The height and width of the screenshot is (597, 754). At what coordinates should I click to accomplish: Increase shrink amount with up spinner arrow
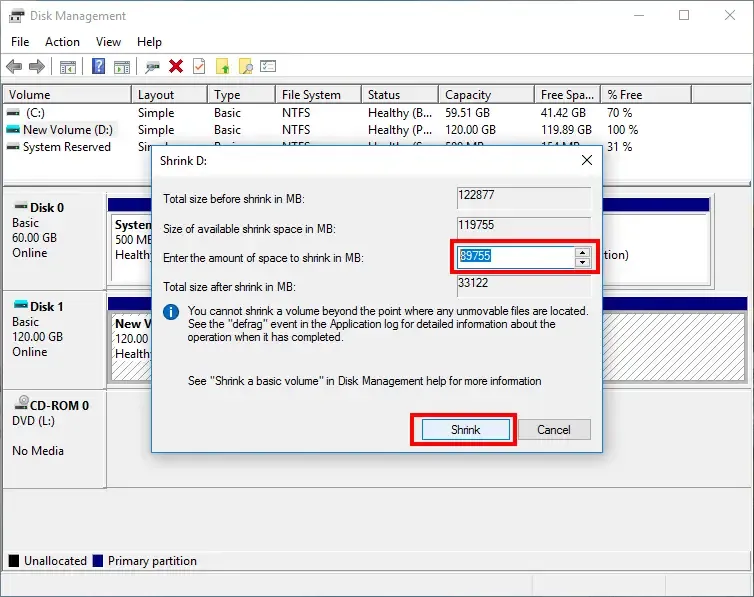tap(582, 252)
